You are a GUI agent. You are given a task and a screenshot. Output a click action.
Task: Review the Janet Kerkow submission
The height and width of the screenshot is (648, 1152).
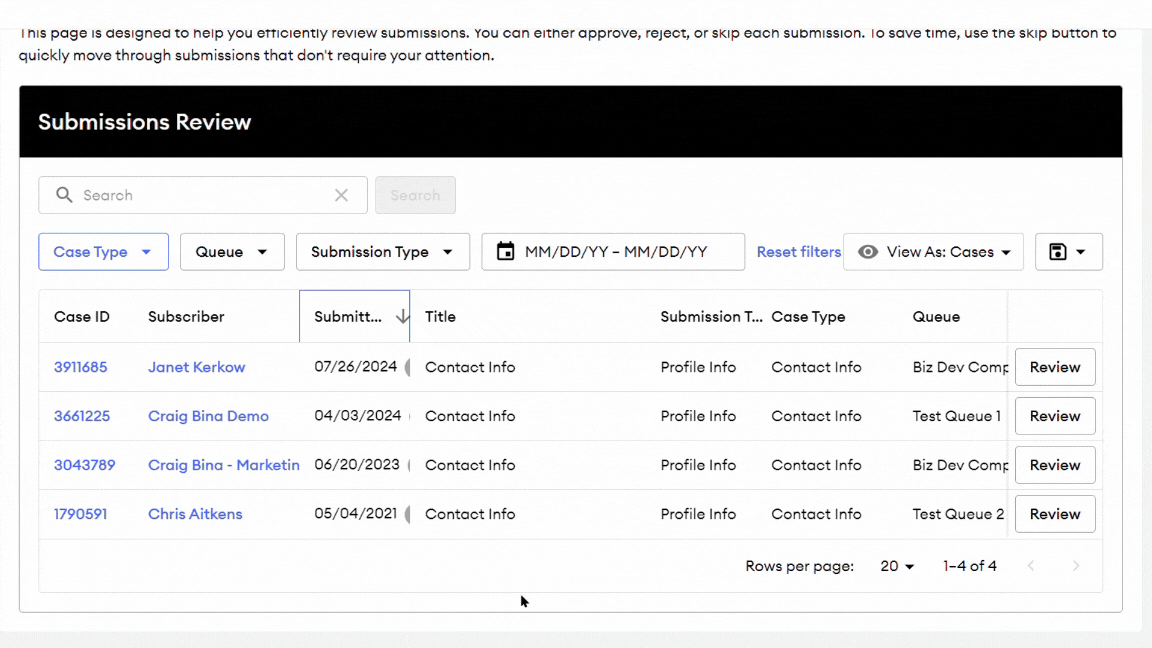pos(1055,367)
